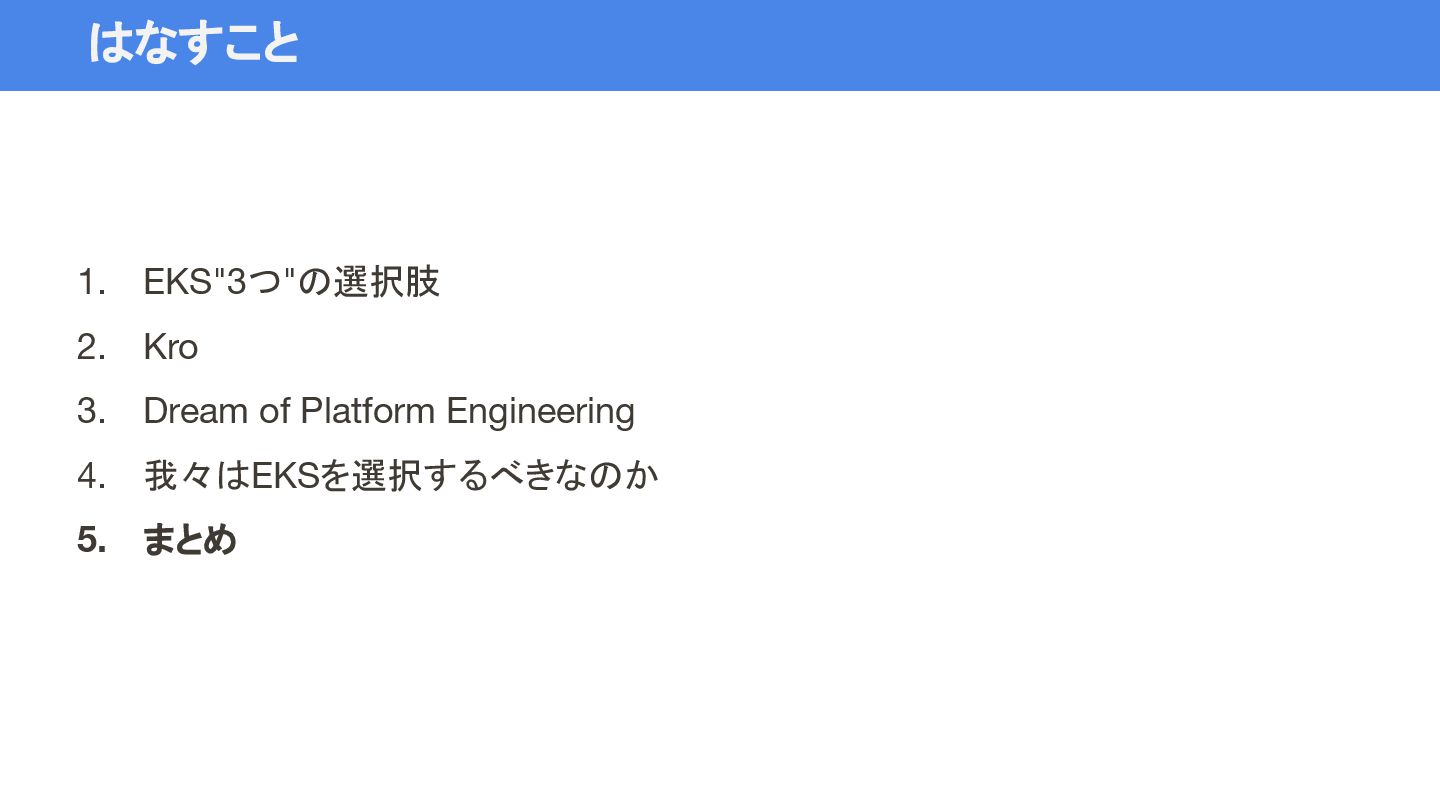Select the agenda item 我々はEKSを選択するべきなのか
Screen dimensions: 1440x810
pos(400,475)
